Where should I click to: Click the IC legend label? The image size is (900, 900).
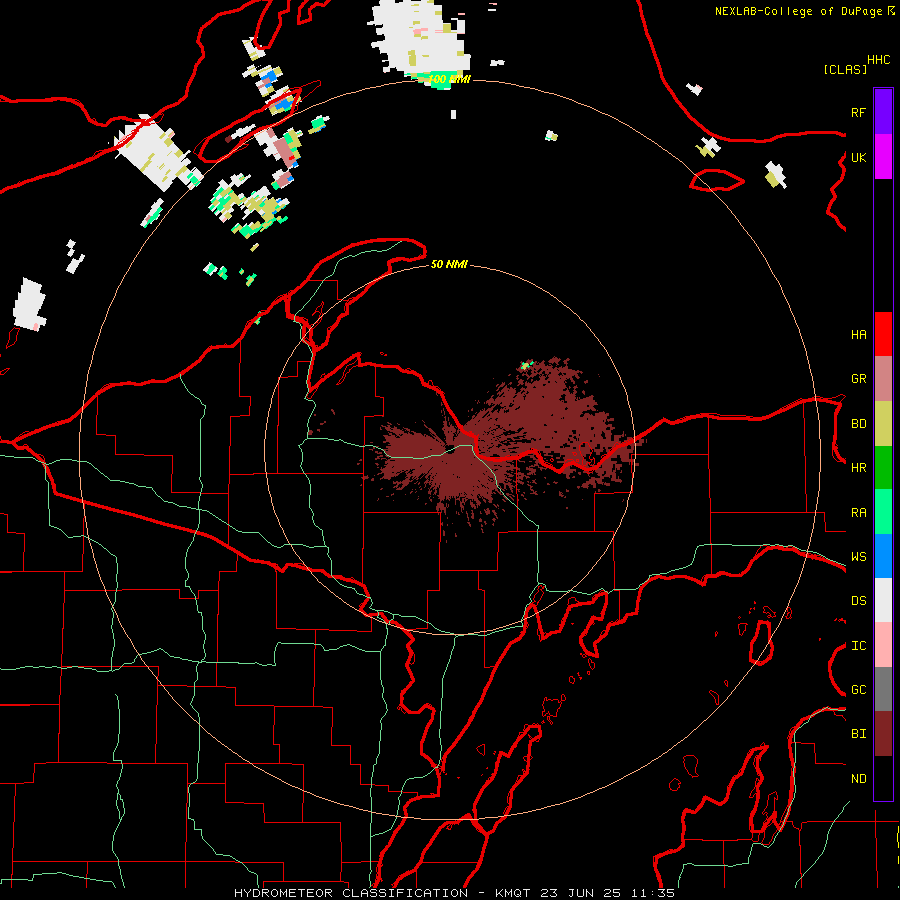[x=858, y=646]
